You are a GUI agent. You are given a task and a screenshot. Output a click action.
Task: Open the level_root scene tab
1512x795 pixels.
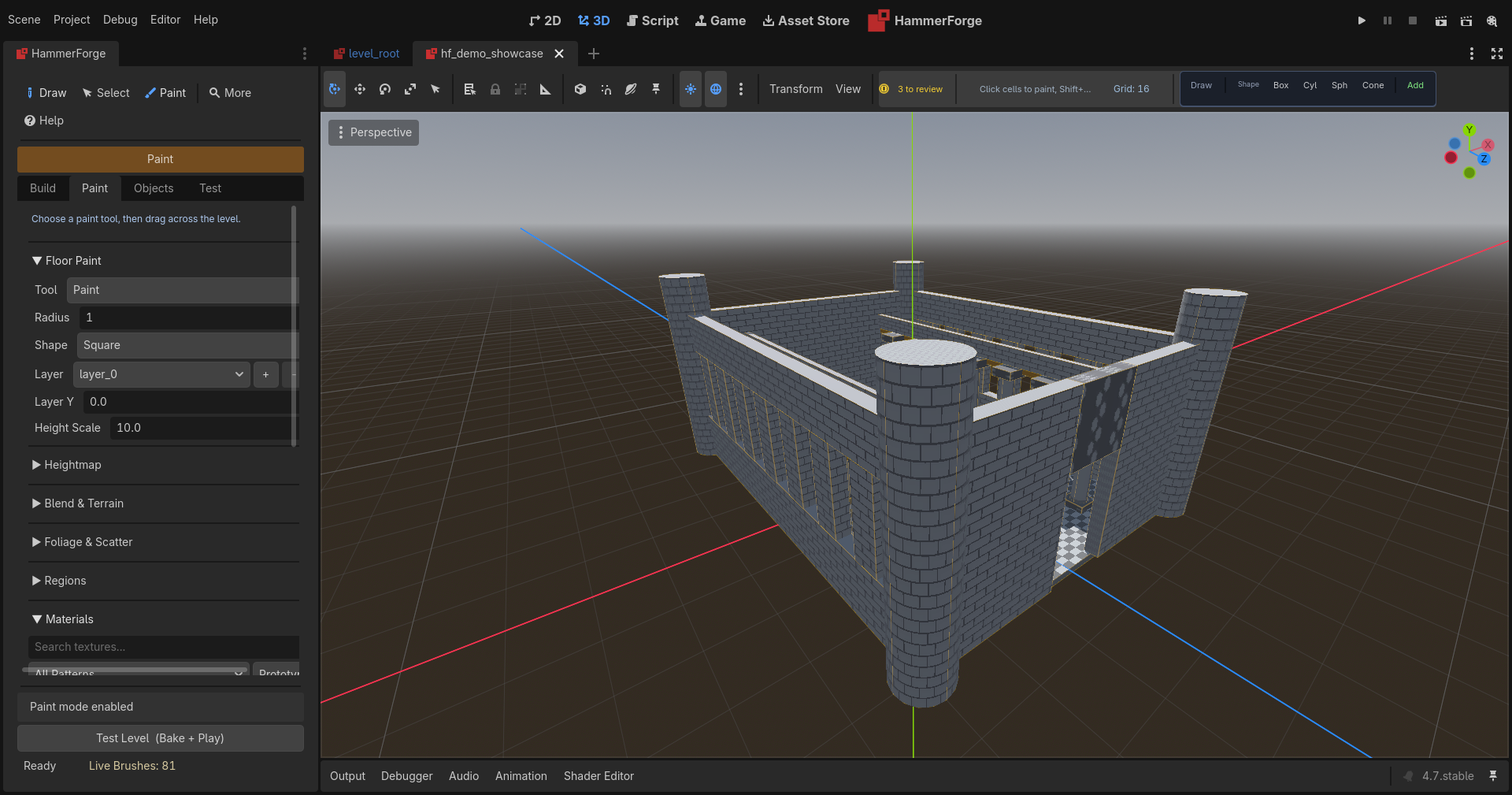click(367, 54)
